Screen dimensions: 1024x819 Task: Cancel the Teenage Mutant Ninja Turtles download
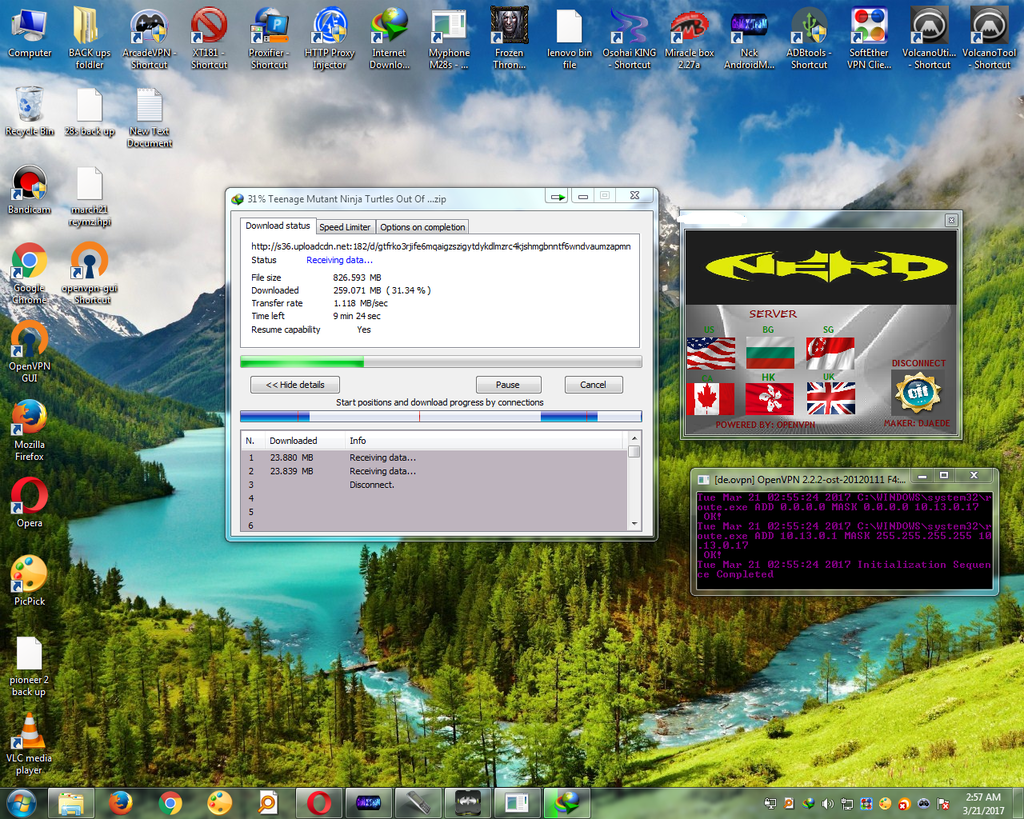(593, 385)
